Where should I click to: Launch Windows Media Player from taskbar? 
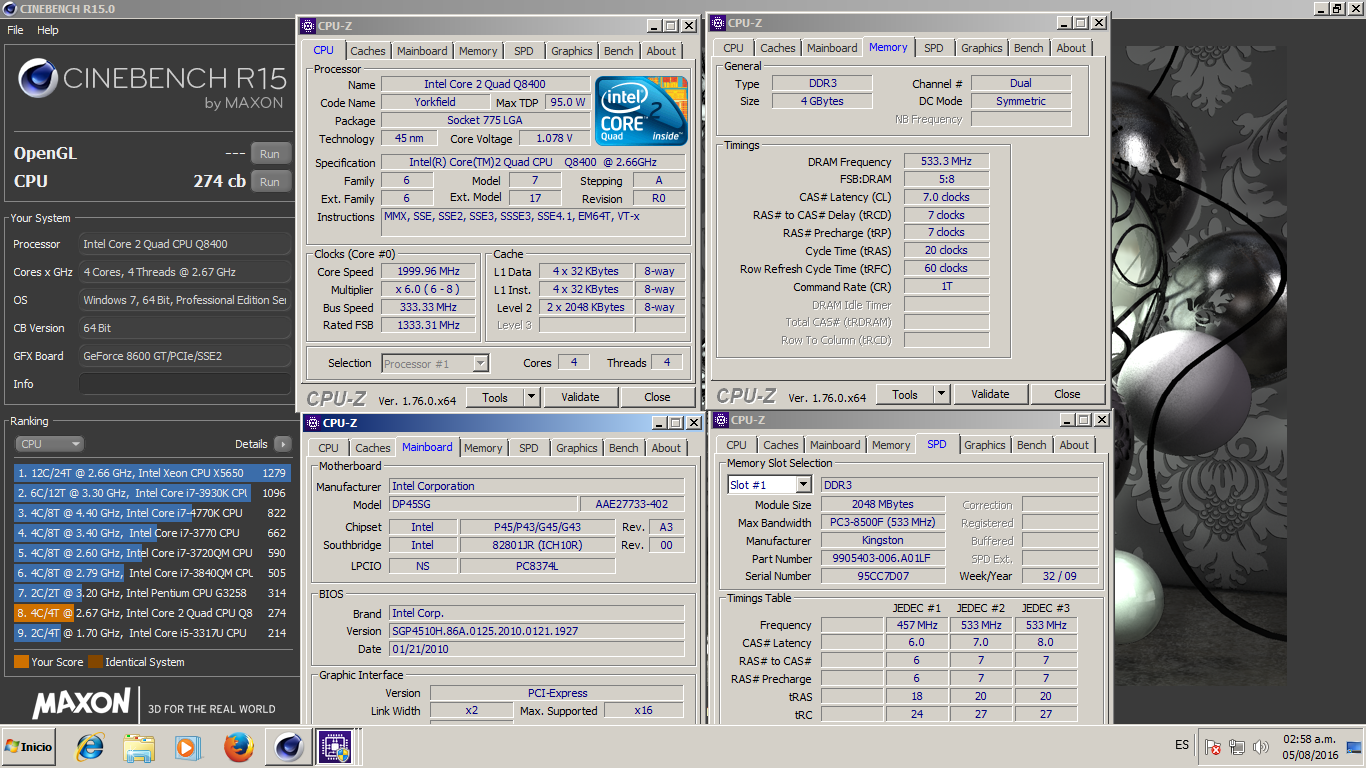point(187,746)
